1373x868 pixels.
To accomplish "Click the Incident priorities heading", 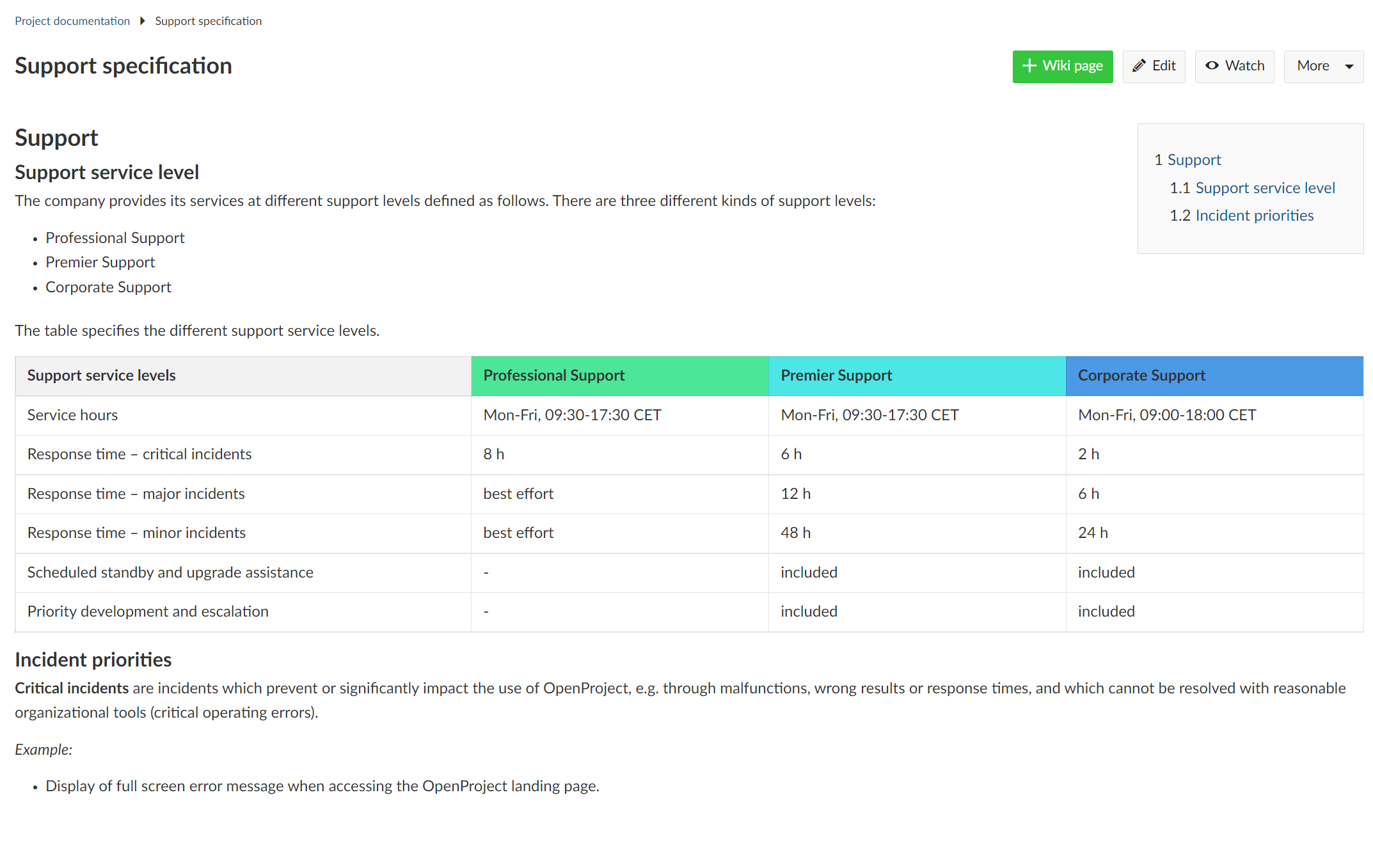I will click(x=93, y=659).
